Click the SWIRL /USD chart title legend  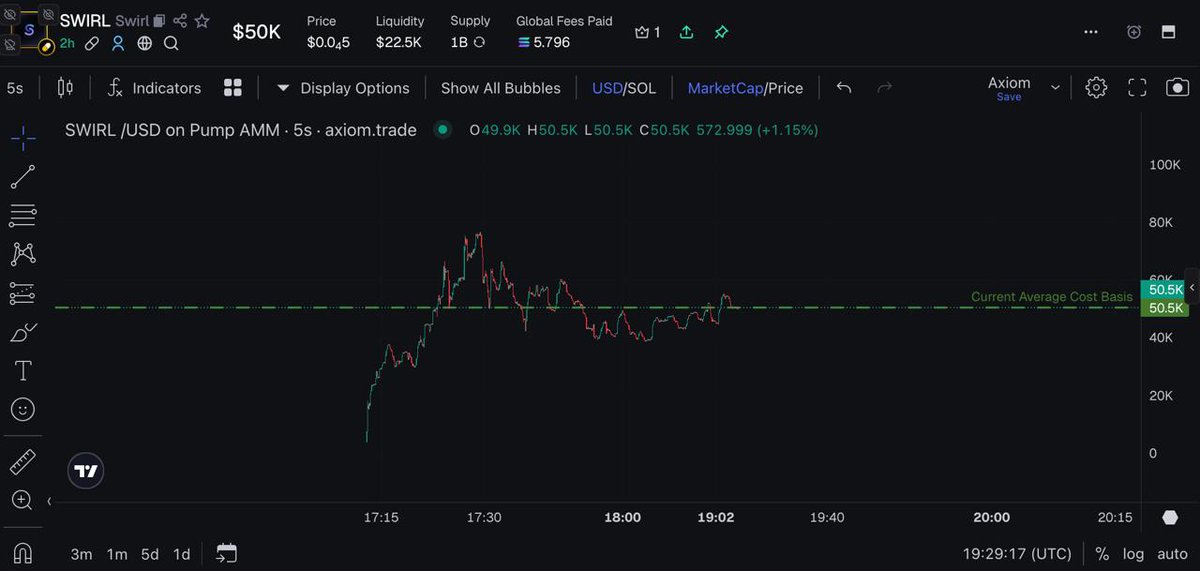[x=241, y=130]
